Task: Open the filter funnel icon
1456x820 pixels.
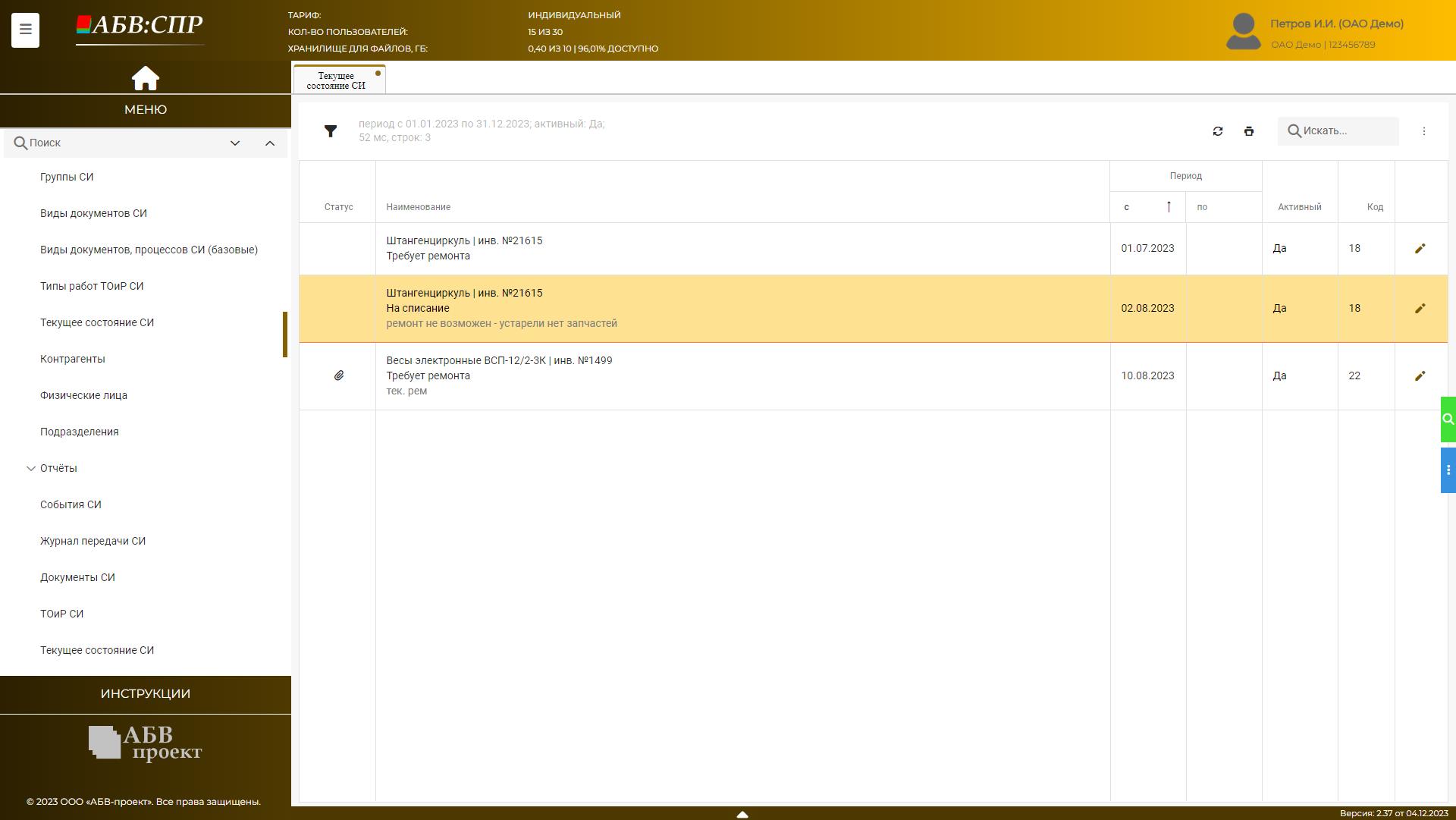Action: [x=331, y=131]
